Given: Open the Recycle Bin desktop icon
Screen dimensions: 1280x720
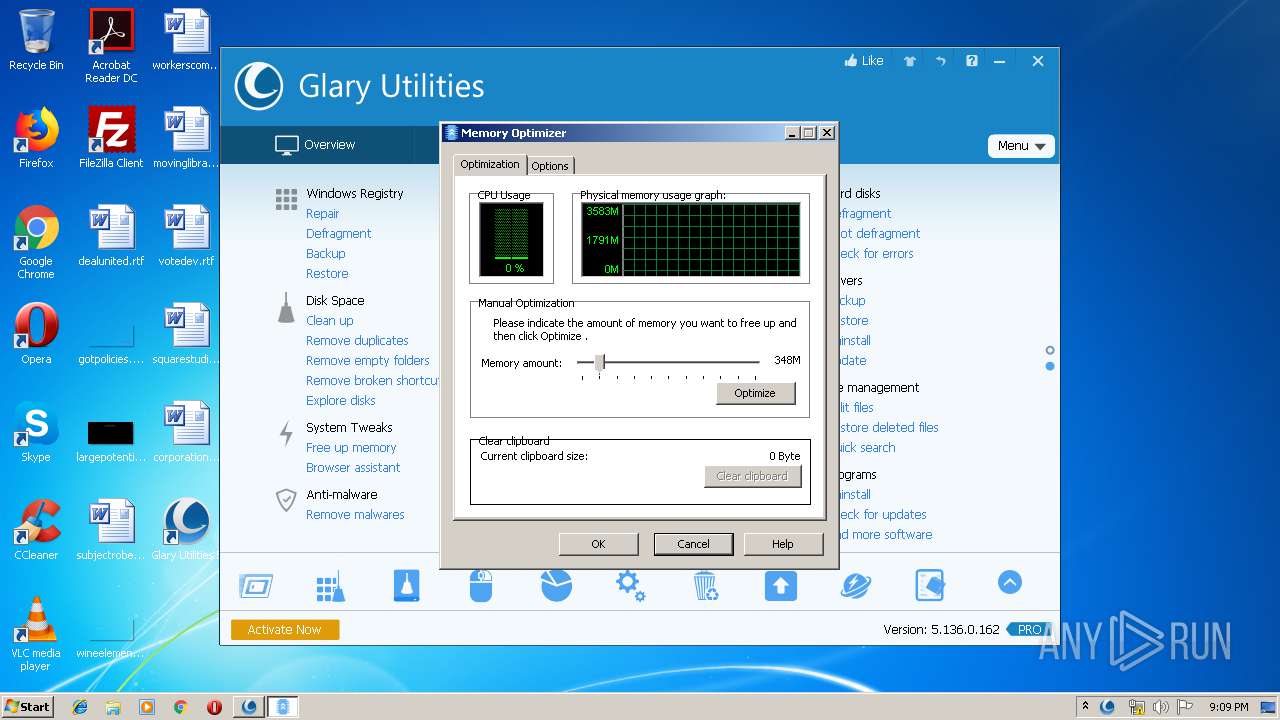Looking at the screenshot, I should 36,40.
